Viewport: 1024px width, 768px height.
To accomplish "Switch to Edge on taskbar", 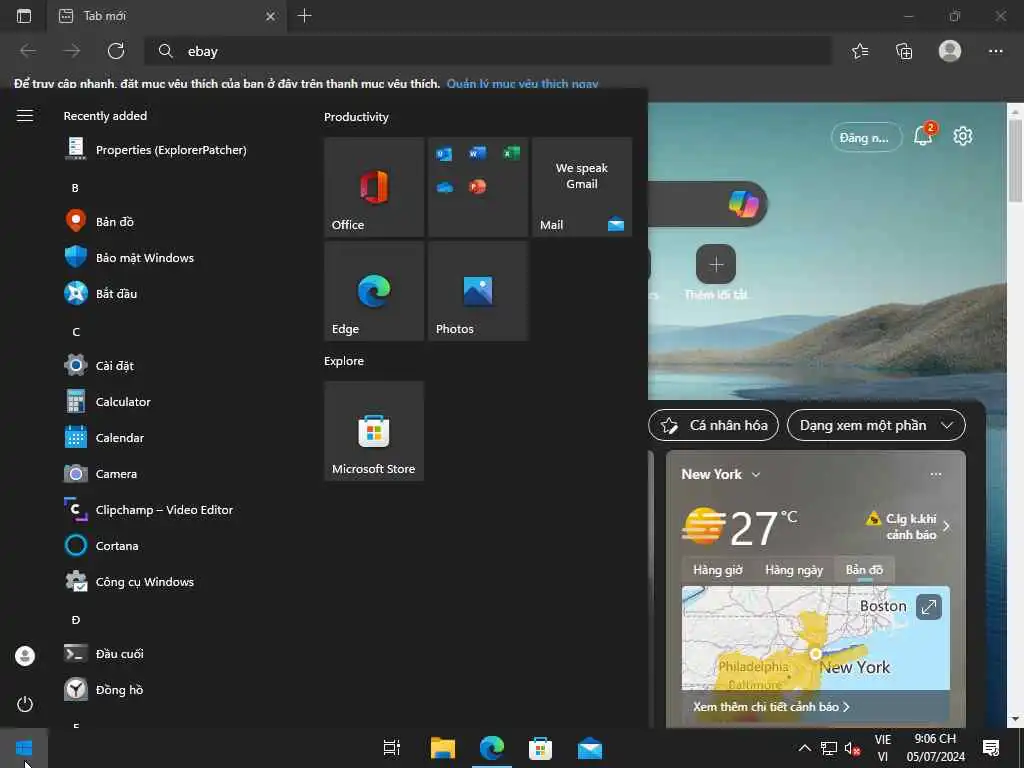I will coord(492,748).
